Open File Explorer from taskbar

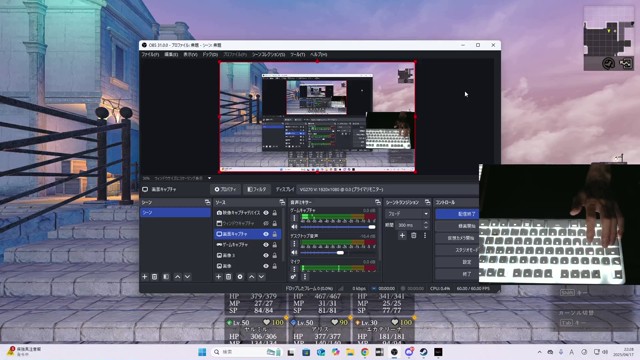350,352
